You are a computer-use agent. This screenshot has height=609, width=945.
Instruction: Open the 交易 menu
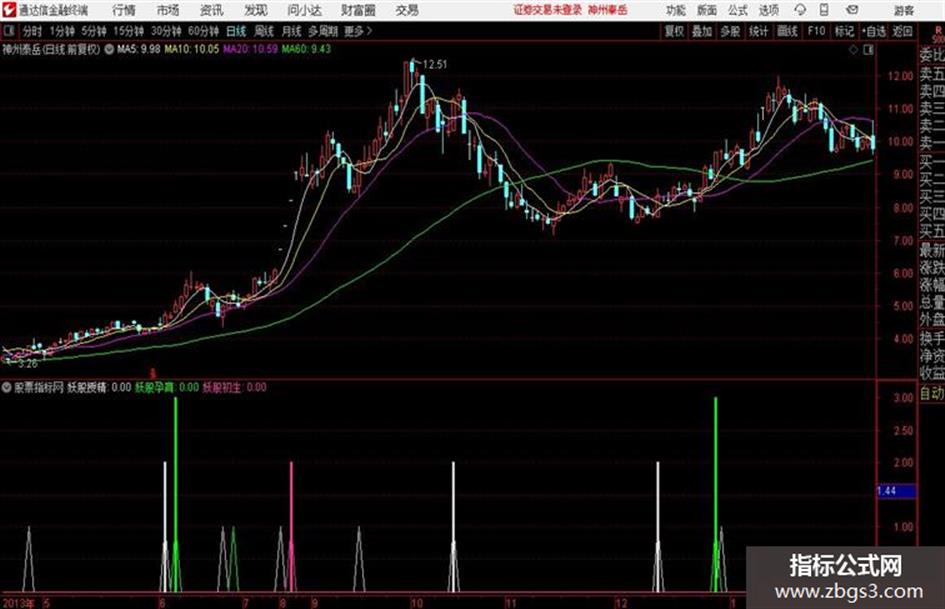tap(407, 10)
